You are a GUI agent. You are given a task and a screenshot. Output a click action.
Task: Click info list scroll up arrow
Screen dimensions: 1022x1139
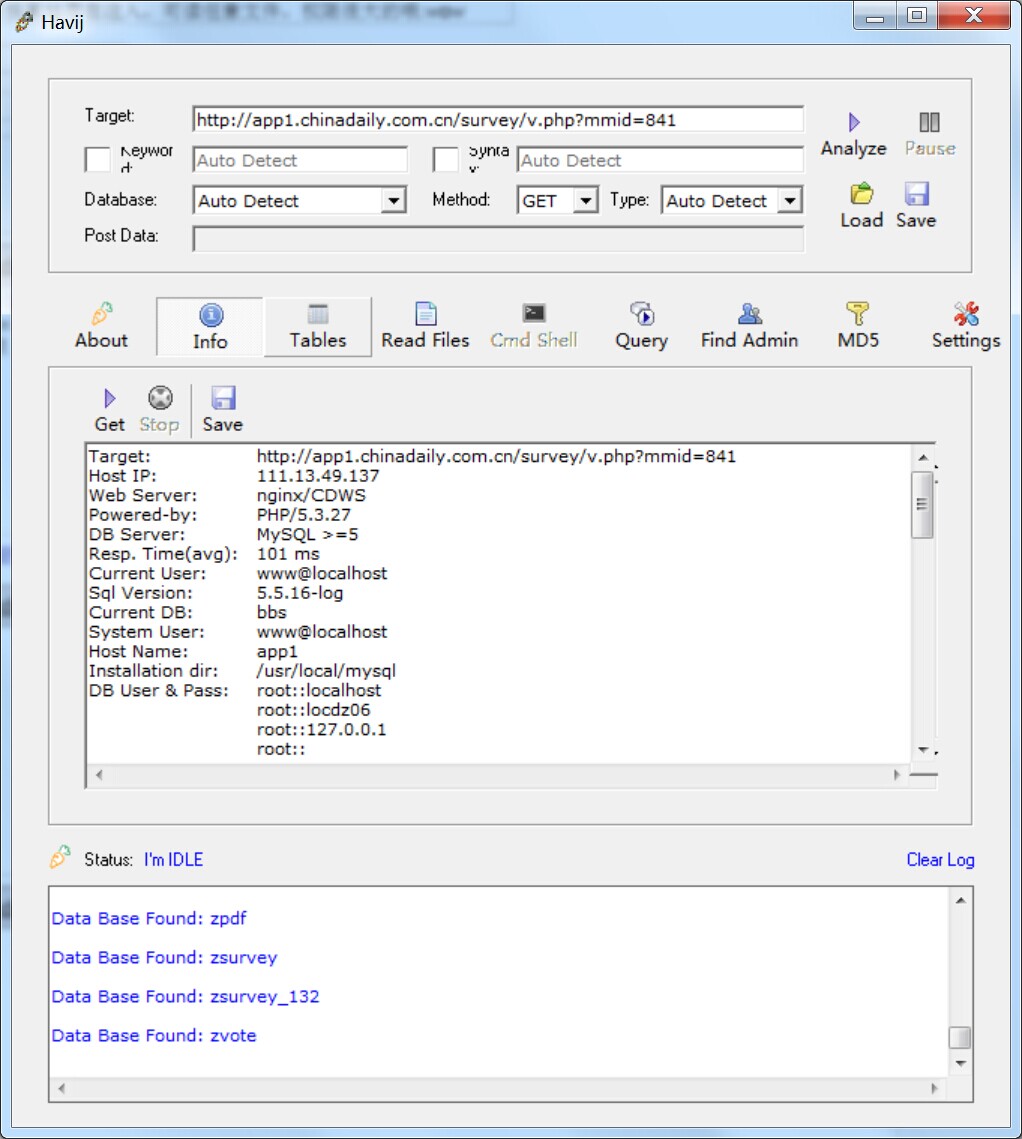922,457
